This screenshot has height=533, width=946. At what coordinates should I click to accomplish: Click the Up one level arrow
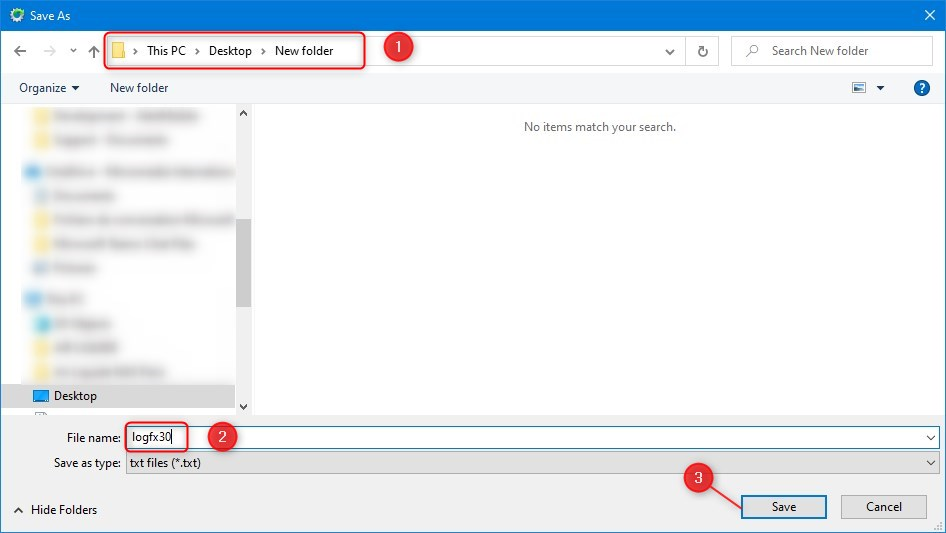(x=94, y=51)
